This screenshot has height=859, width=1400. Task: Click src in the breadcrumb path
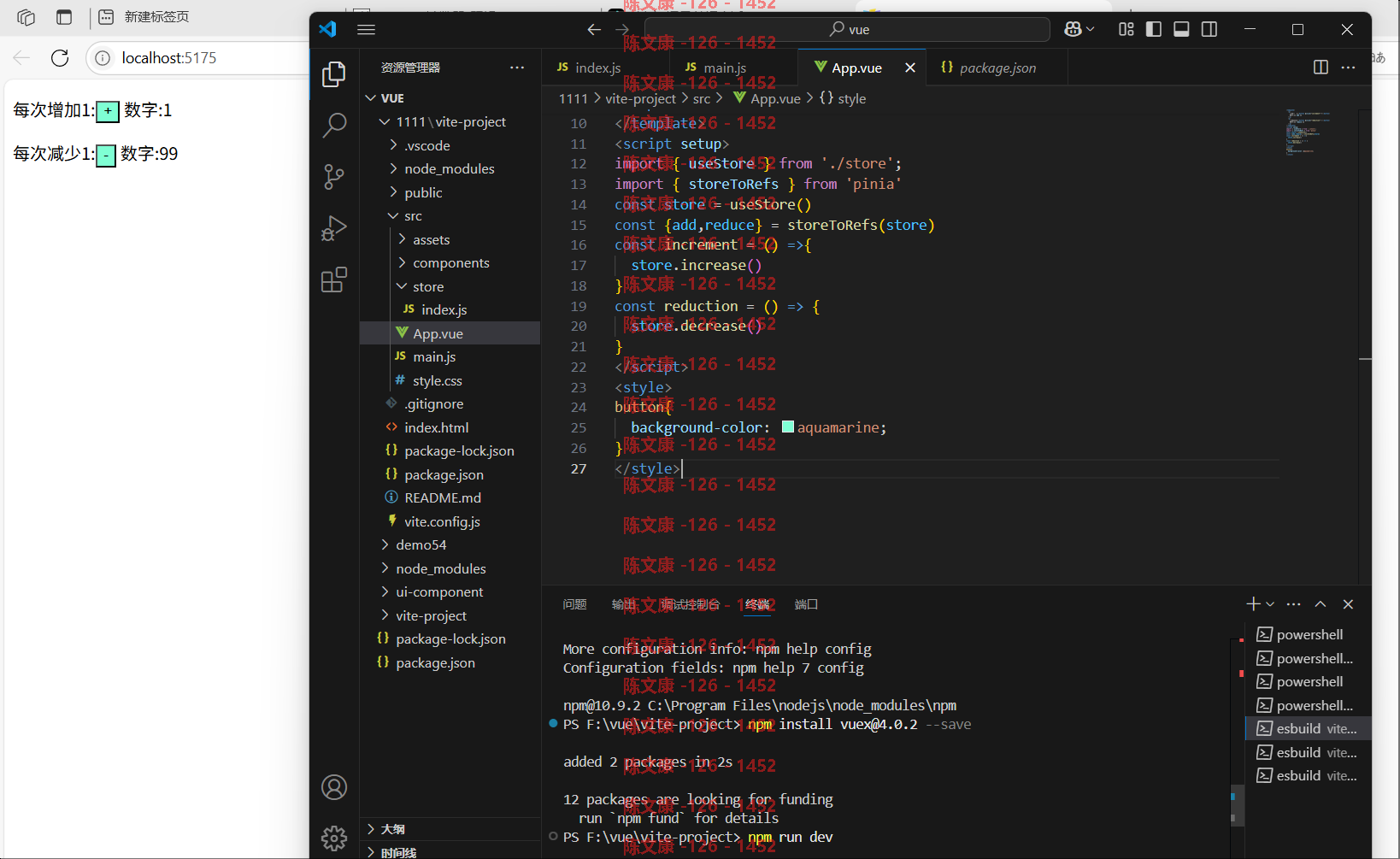(702, 98)
